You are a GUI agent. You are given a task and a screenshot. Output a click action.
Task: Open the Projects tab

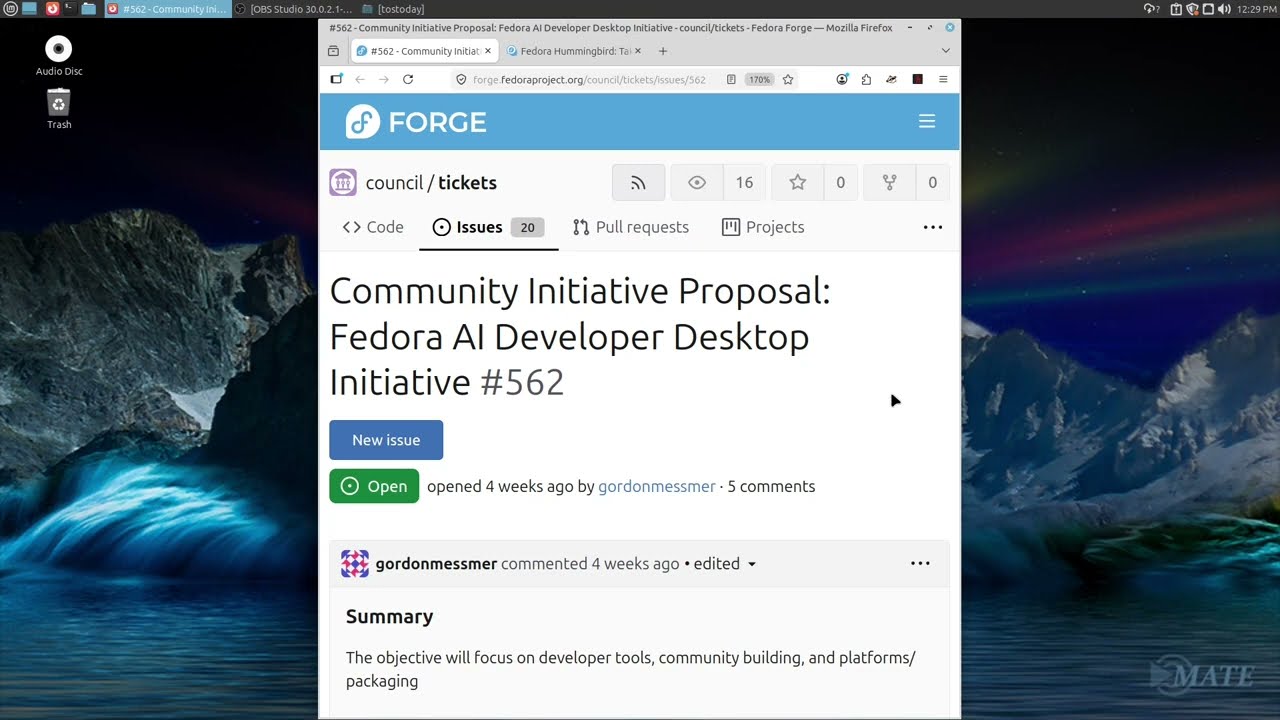tap(763, 227)
